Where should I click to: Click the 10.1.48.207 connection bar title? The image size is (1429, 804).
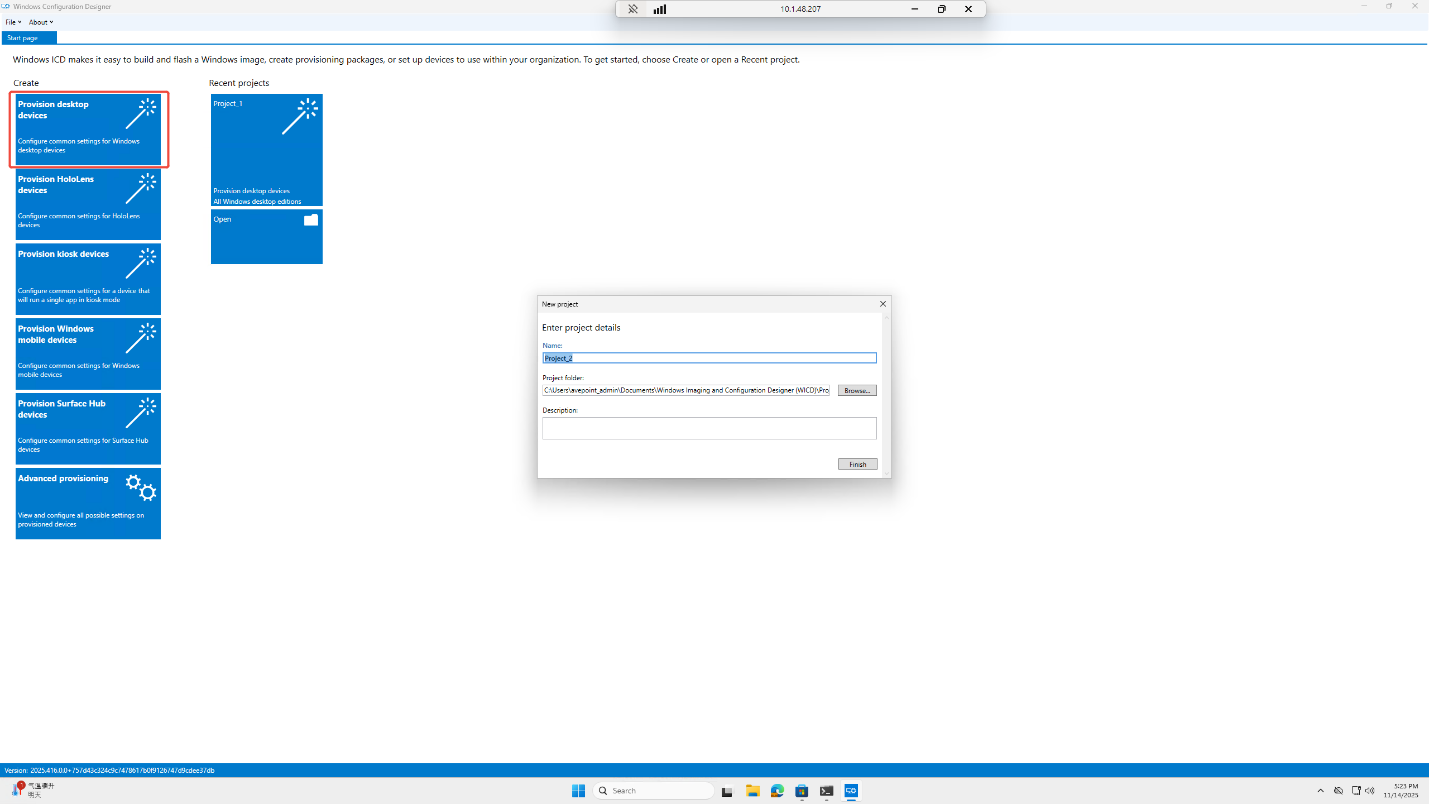click(800, 9)
